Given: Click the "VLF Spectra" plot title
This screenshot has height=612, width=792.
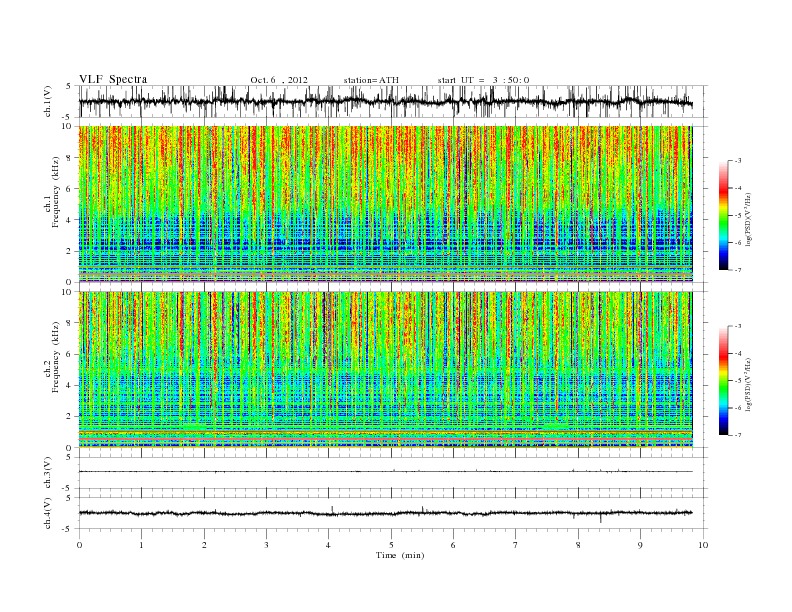Looking at the screenshot, I should pos(113,79).
